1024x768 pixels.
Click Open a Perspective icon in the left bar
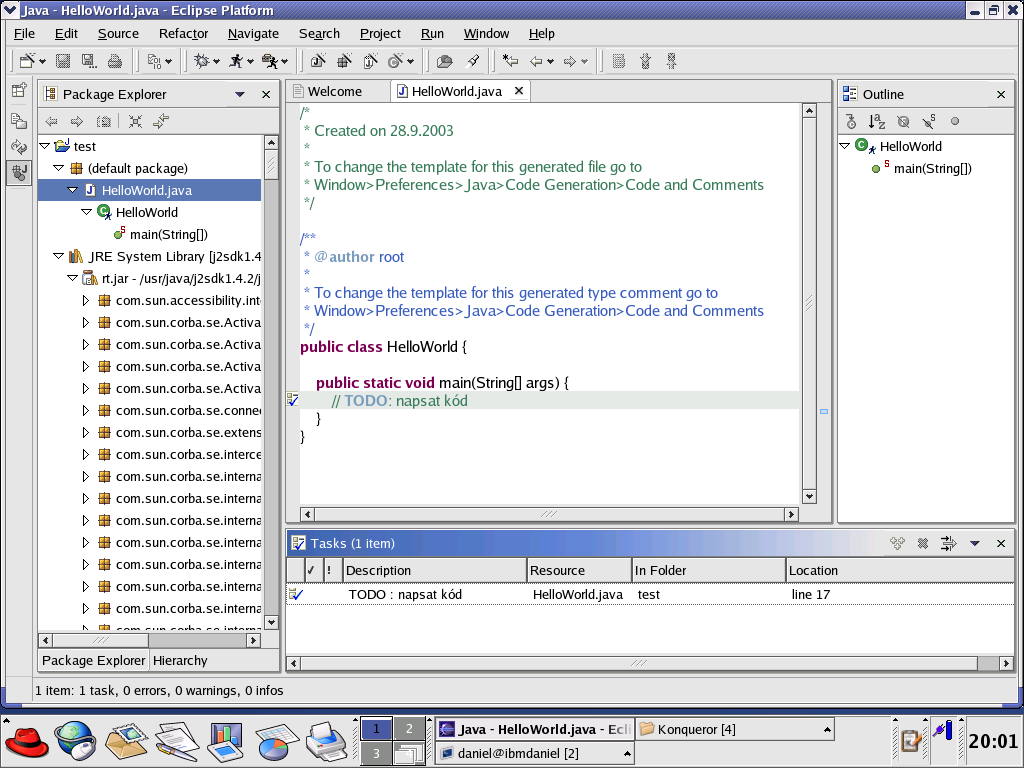tap(19, 90)
